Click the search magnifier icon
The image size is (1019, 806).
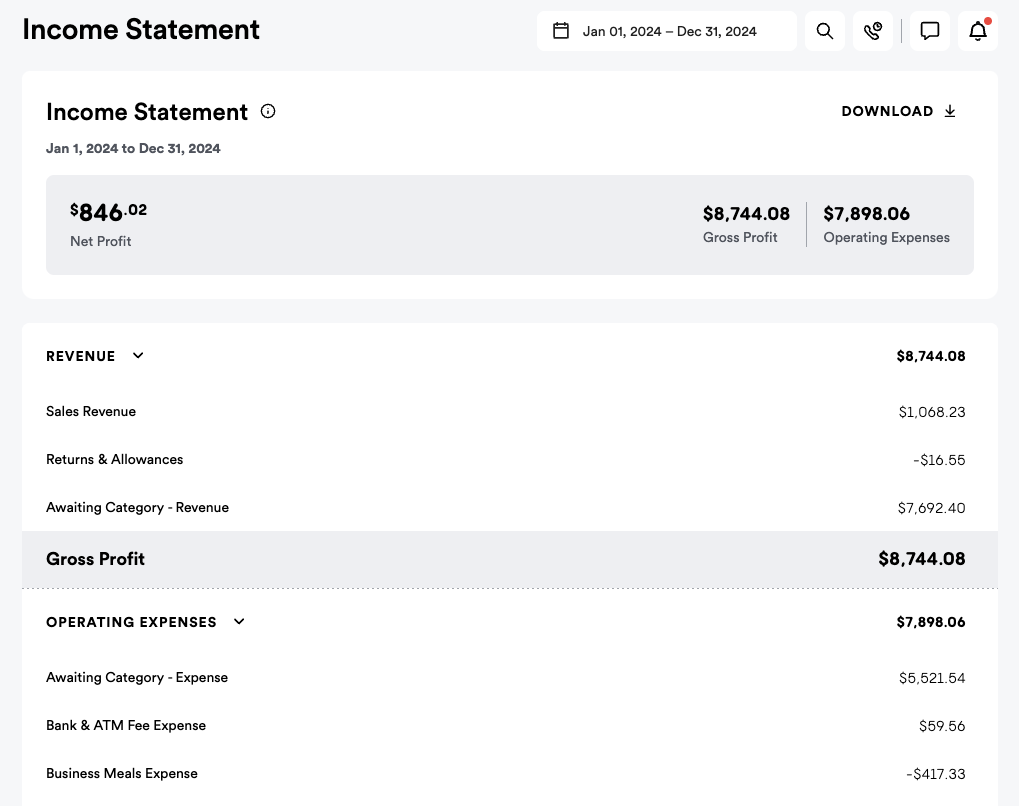[825, 31]
